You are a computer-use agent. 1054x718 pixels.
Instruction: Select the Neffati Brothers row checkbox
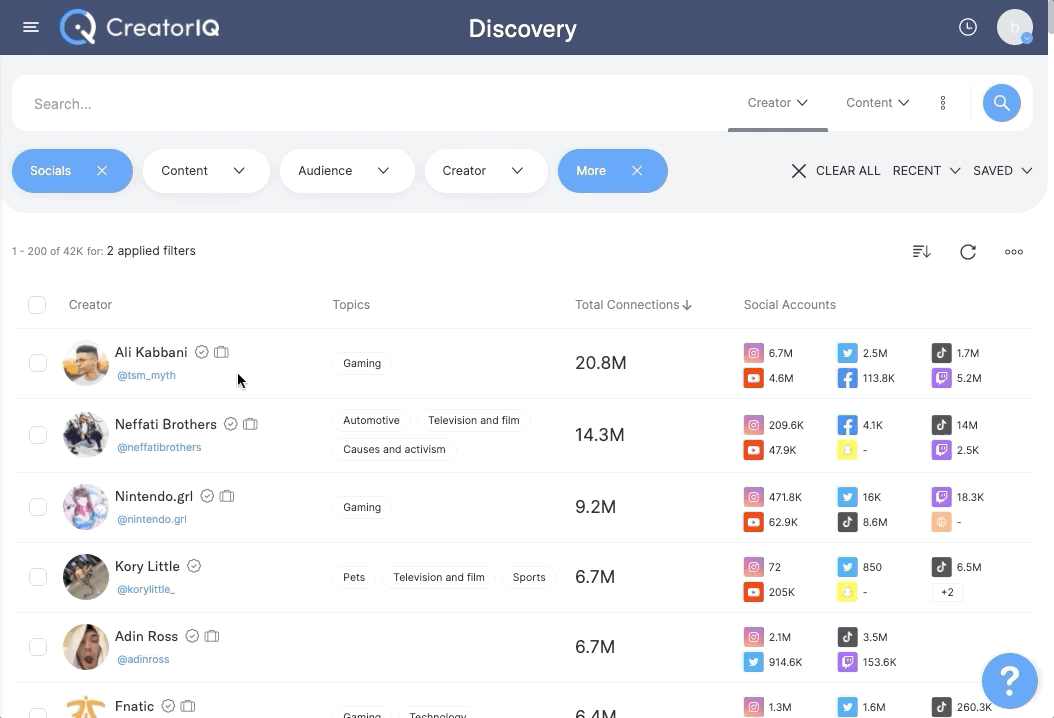click(38, 435)
